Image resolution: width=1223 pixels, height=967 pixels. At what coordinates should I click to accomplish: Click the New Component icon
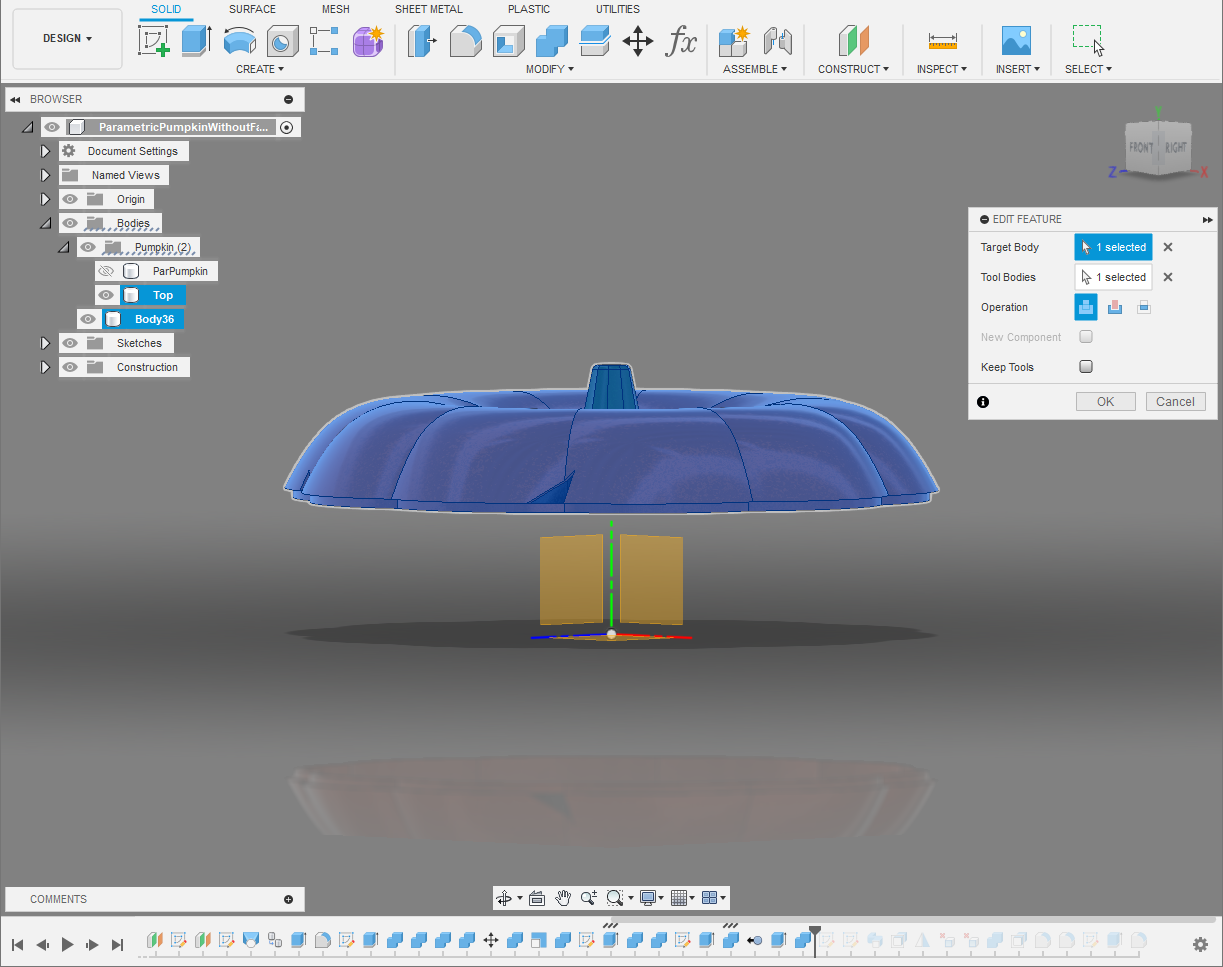(734, 41)
